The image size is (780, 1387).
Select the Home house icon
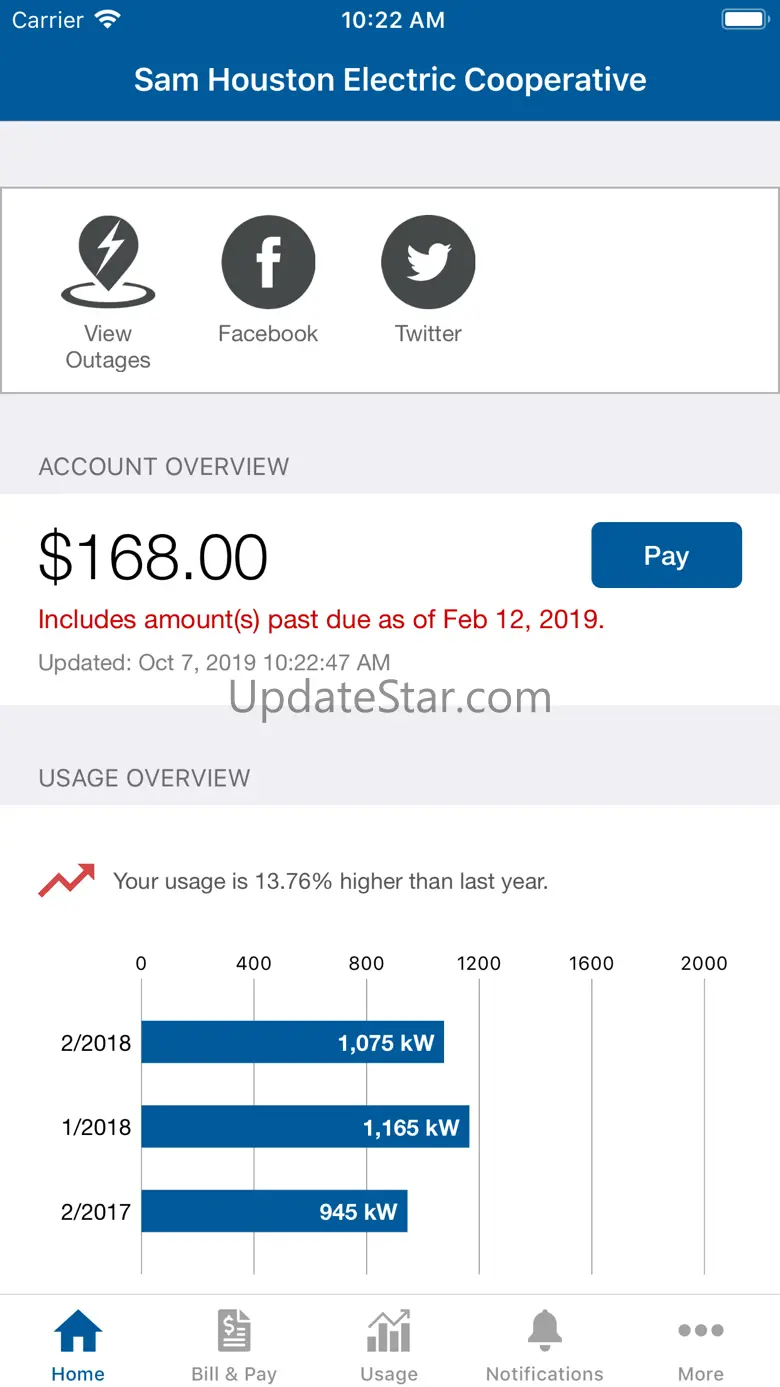pyautogui.click(x=78, y=1331)
